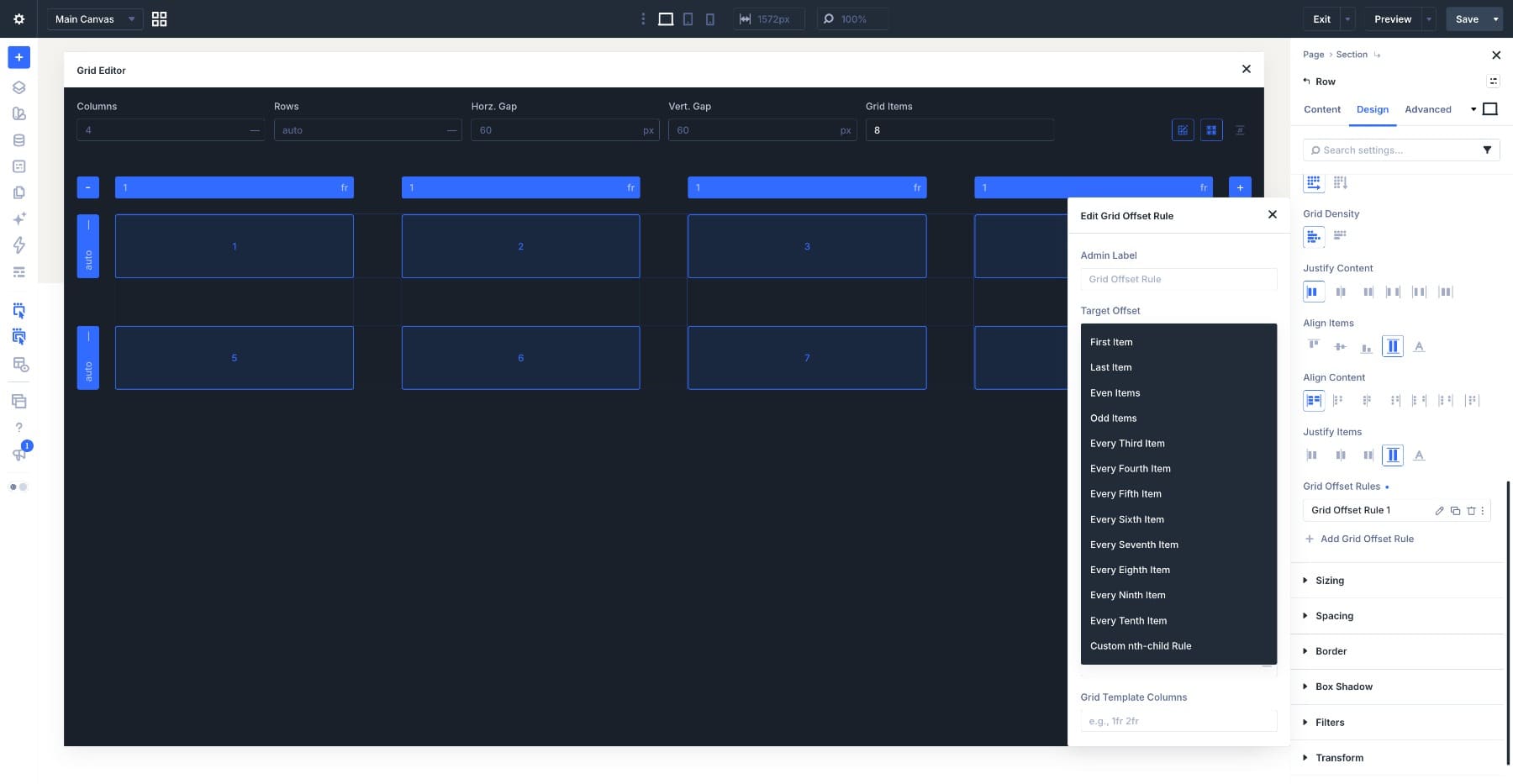Select the first Justify Items option
The height and width of the screenshot is (784, 1513).
1312,455
